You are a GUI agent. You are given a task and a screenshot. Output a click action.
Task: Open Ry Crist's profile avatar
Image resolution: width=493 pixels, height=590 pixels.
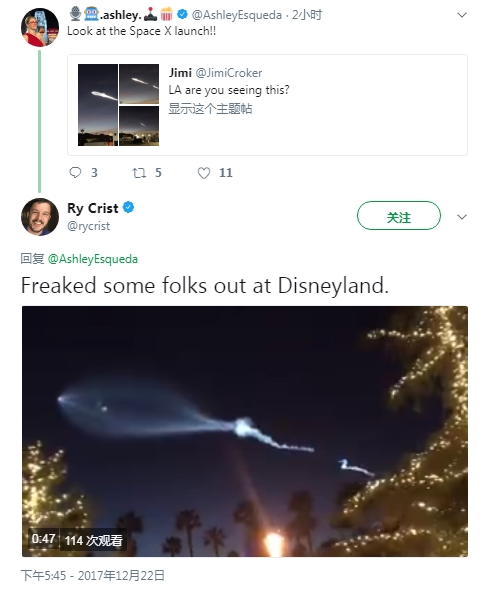40,217
